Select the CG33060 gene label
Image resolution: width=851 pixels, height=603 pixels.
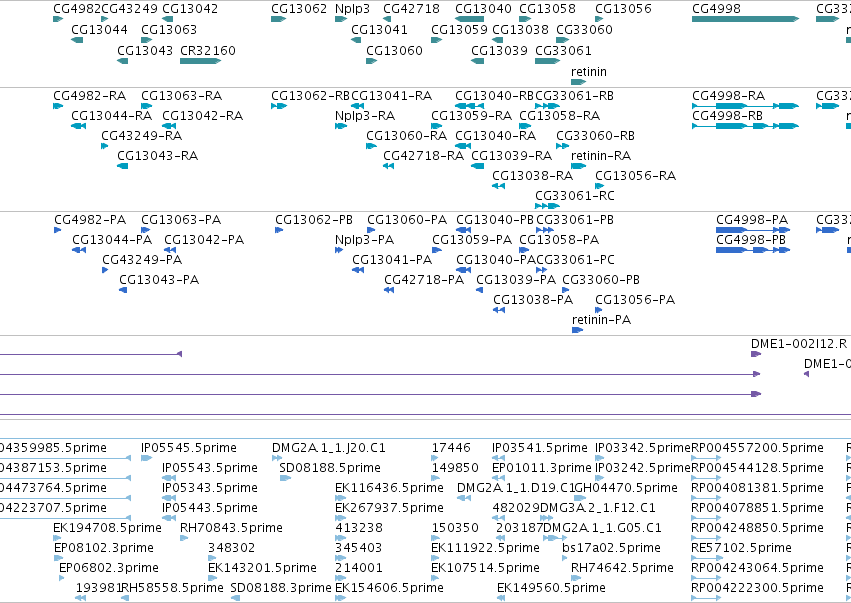pos(585,29)
